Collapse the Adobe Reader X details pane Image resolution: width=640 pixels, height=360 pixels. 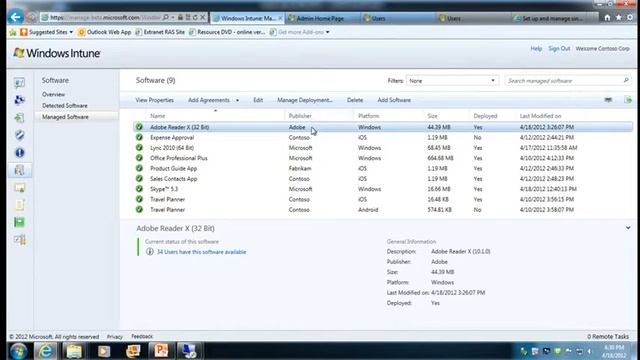coord(628,228)
